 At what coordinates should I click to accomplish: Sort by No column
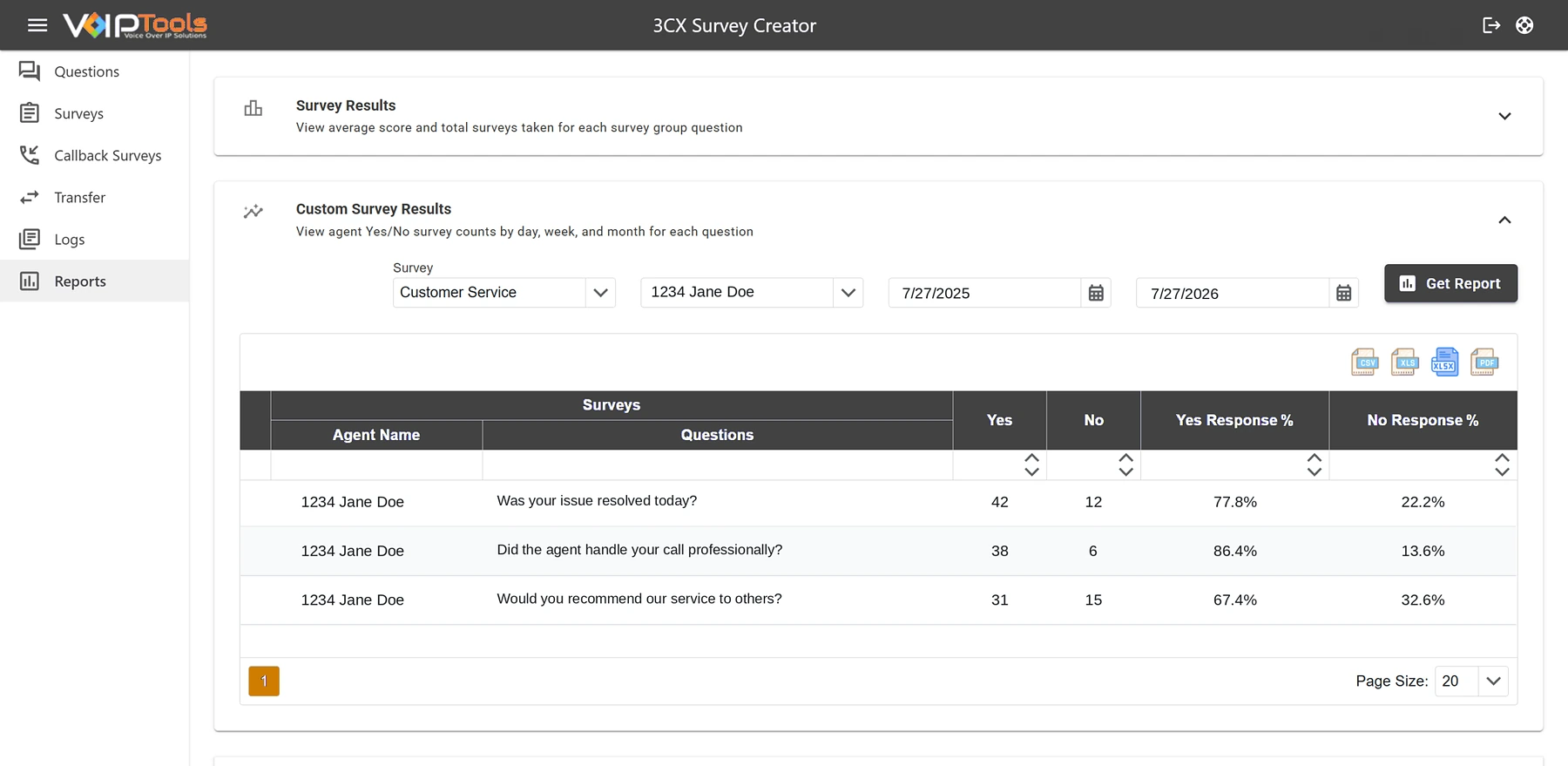[1125, 464]
